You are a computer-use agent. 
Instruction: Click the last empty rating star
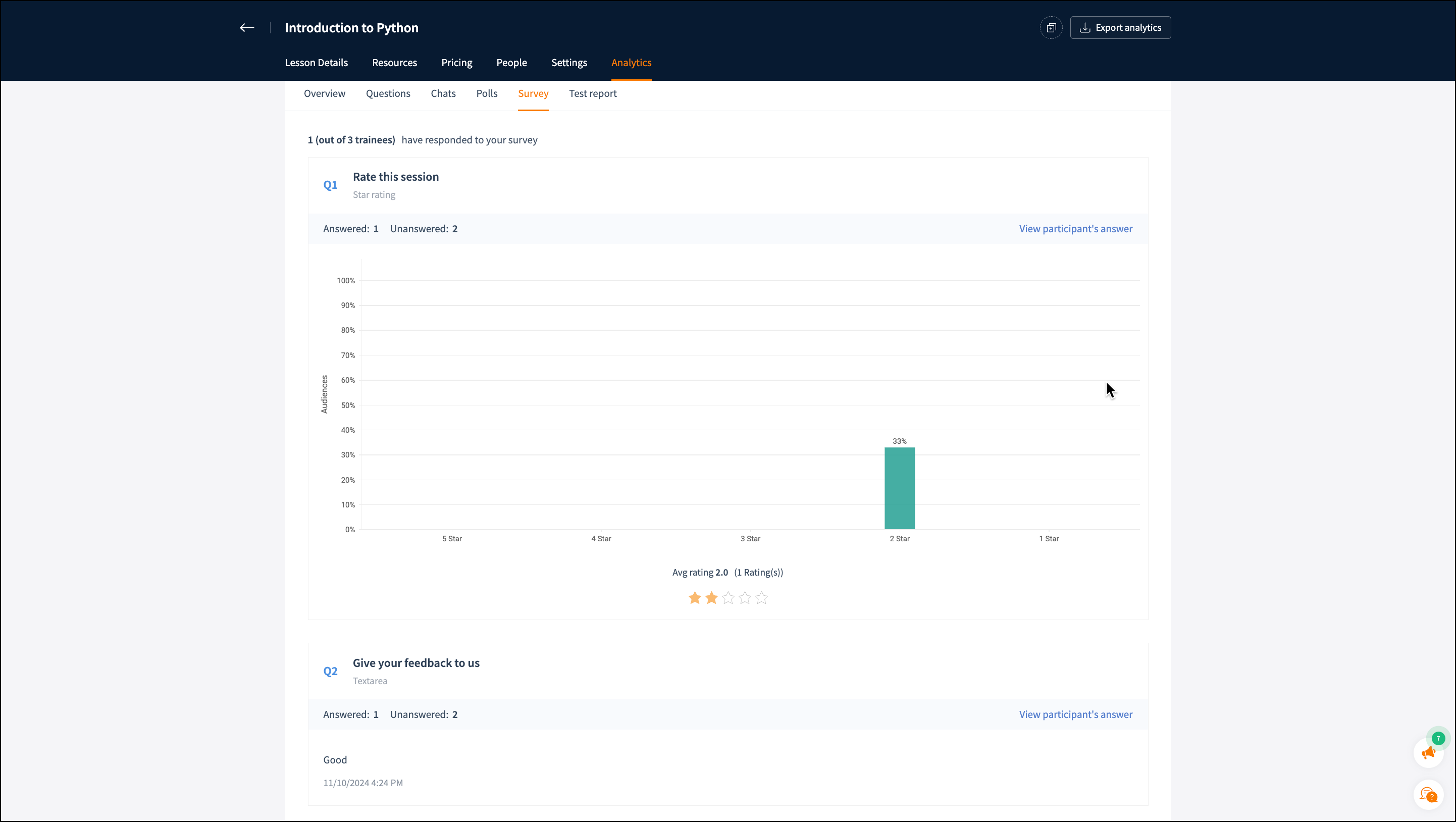point(761,597)
